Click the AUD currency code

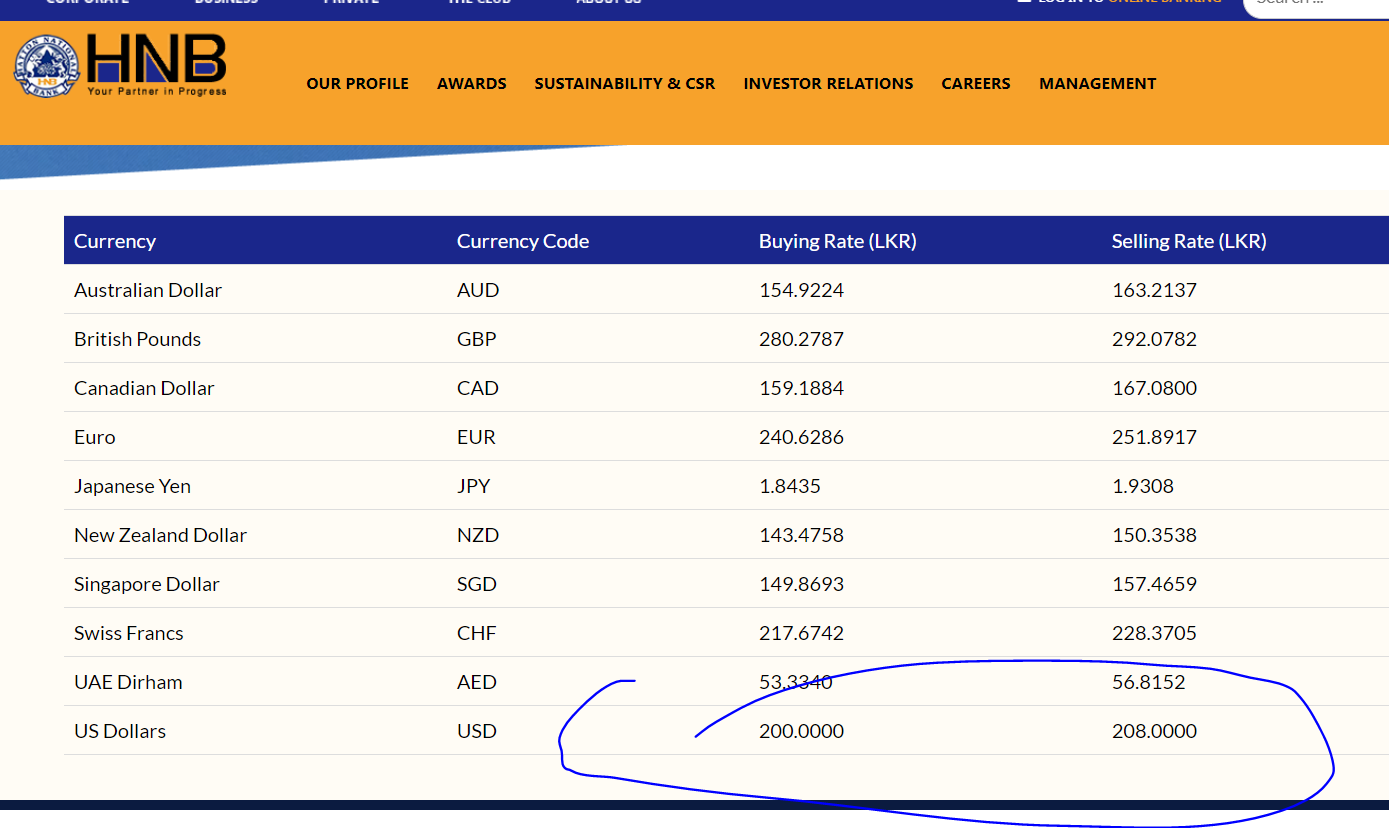pyautogui.click(x=478, y=290)
